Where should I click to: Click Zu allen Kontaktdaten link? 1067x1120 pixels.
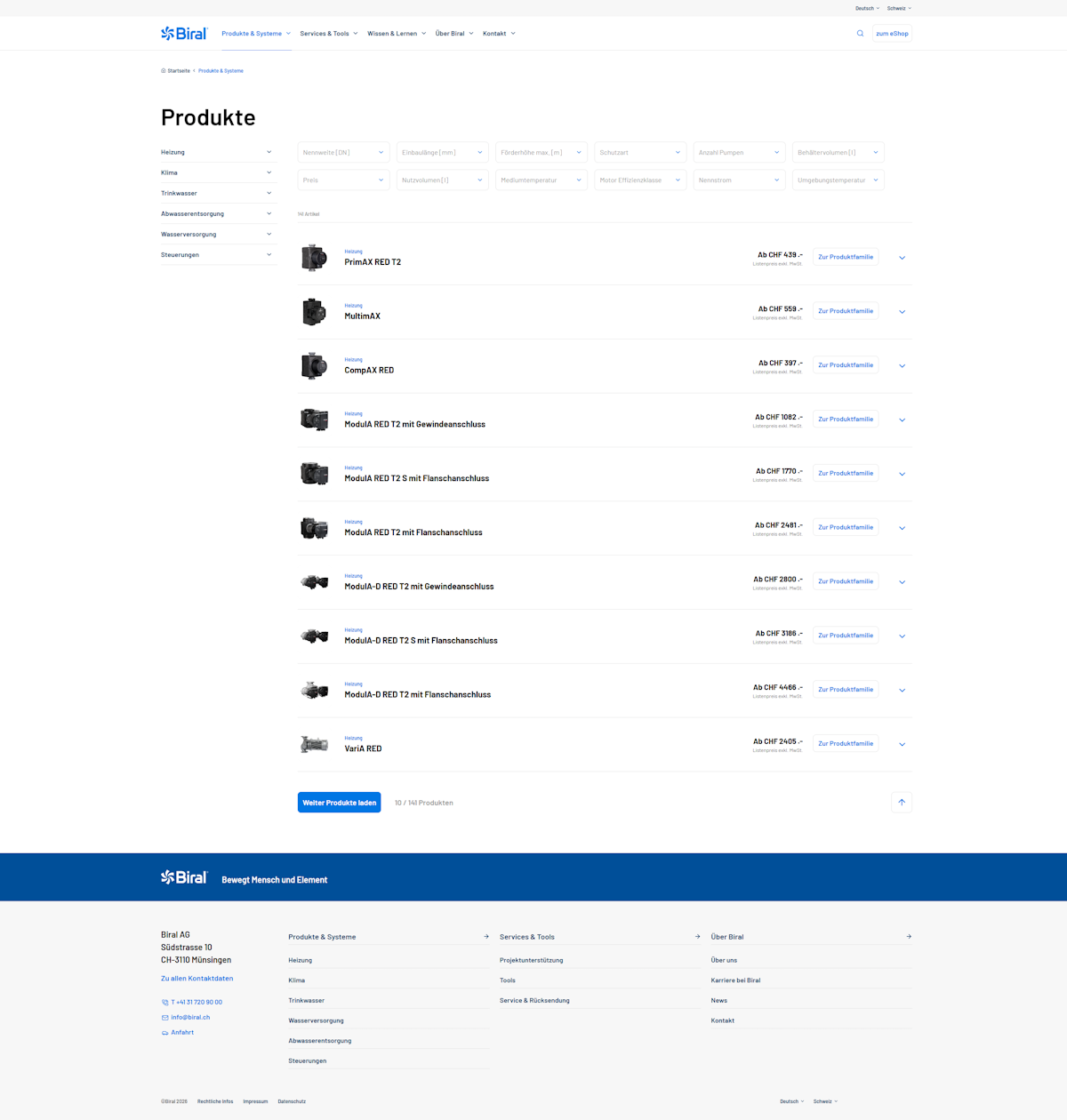(197, 979)
